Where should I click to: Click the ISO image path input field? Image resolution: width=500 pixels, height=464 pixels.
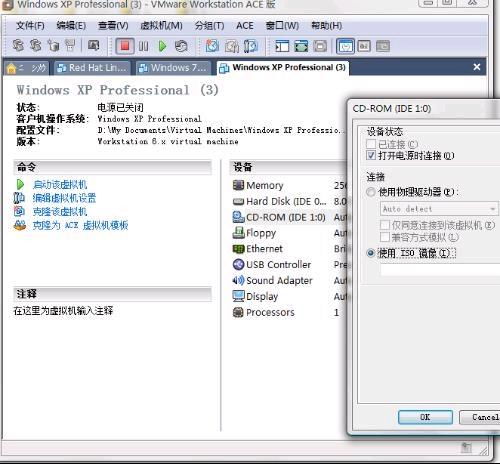coord(440,269)
